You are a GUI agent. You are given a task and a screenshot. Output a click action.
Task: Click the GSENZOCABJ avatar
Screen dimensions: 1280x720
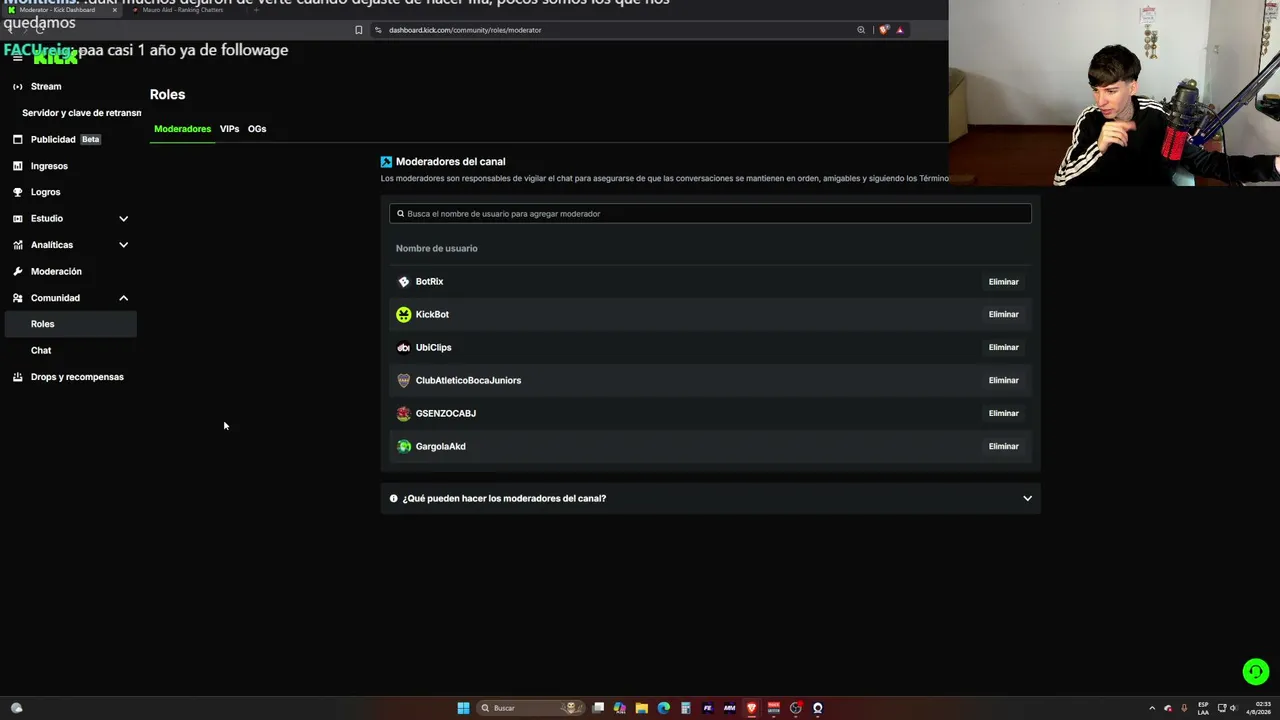404,414
